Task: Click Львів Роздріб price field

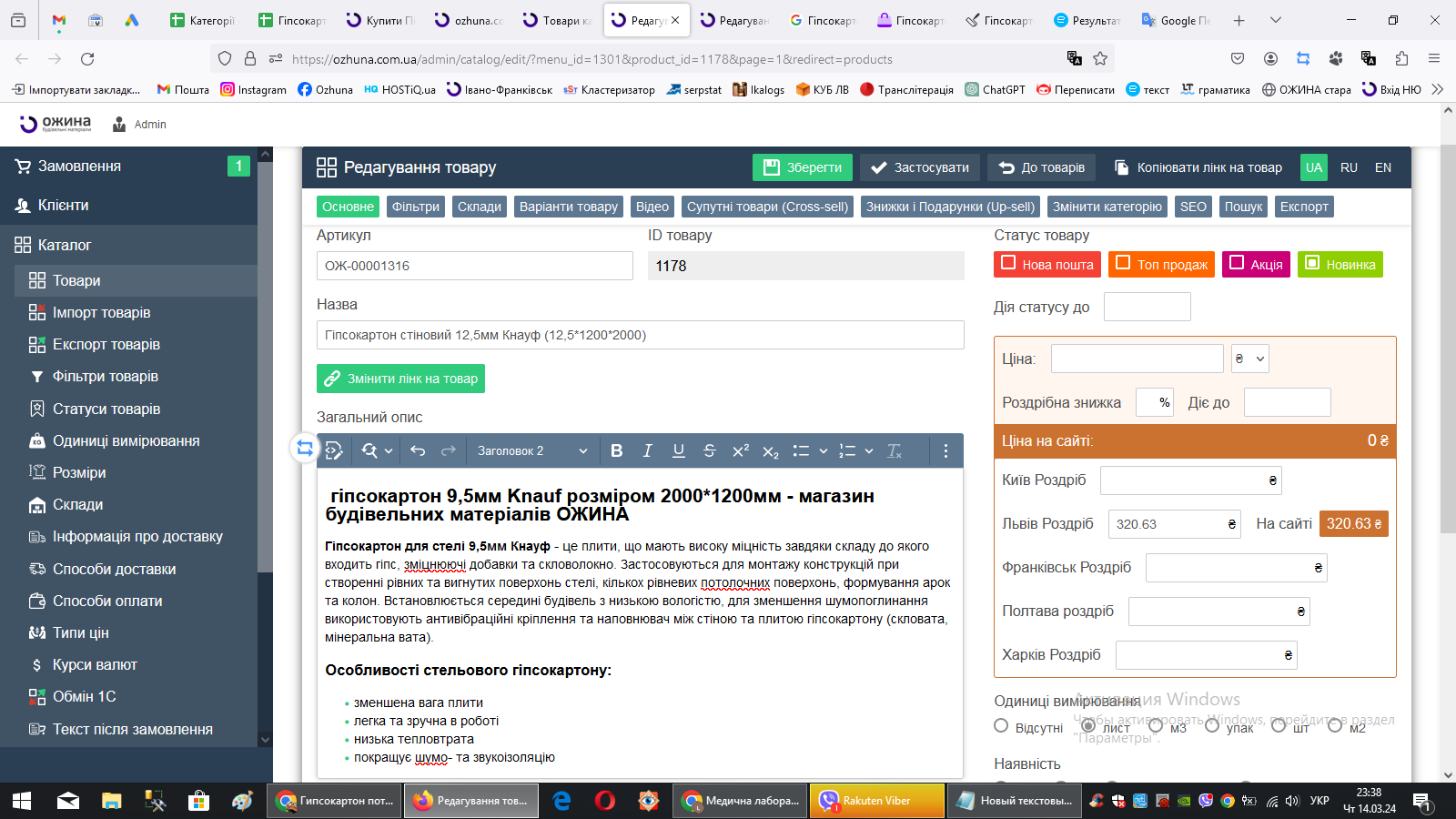Action: (x=1174, y=524)
